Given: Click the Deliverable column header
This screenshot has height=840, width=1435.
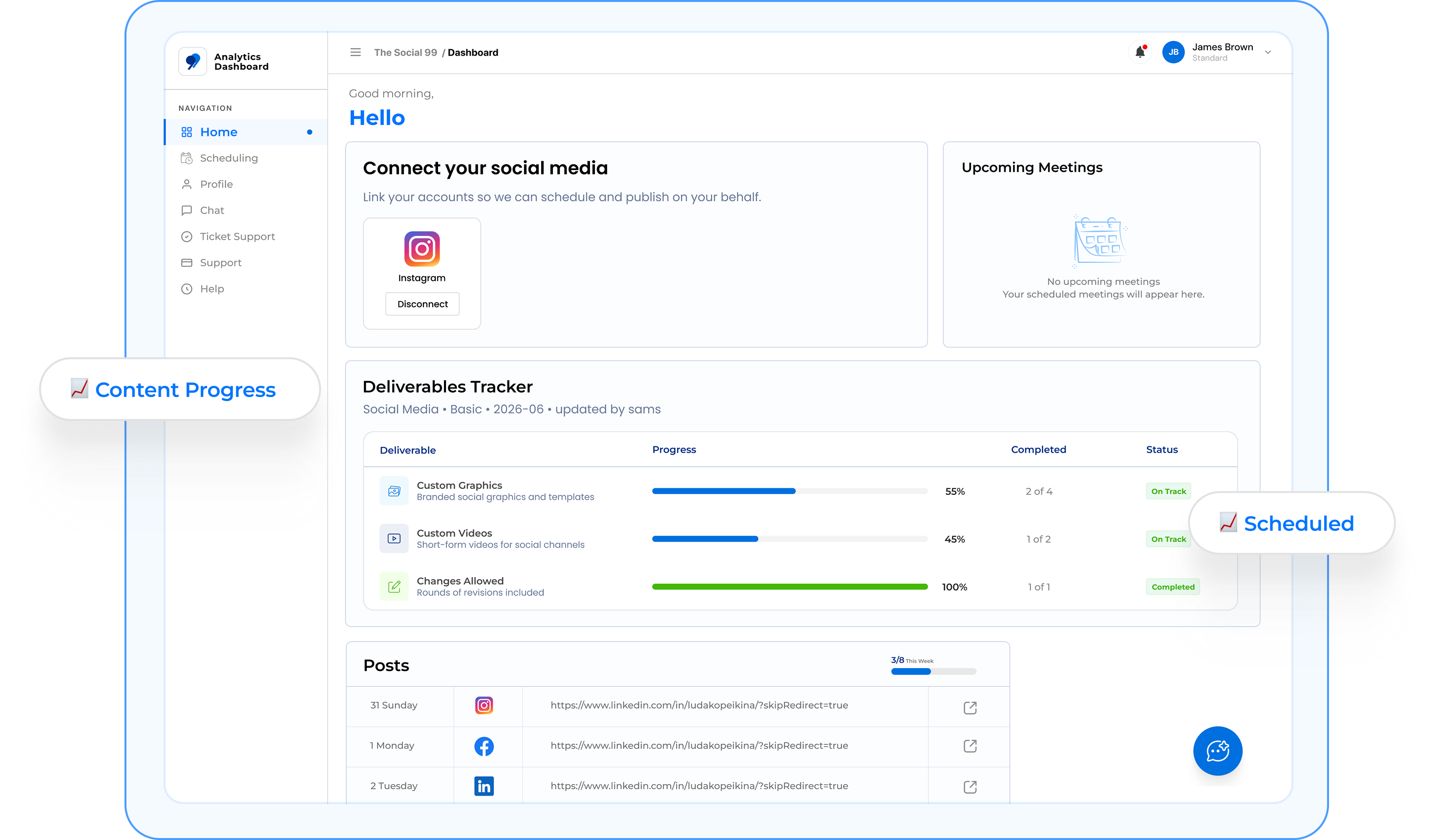Looking at the screenshot, I should 408,450.
